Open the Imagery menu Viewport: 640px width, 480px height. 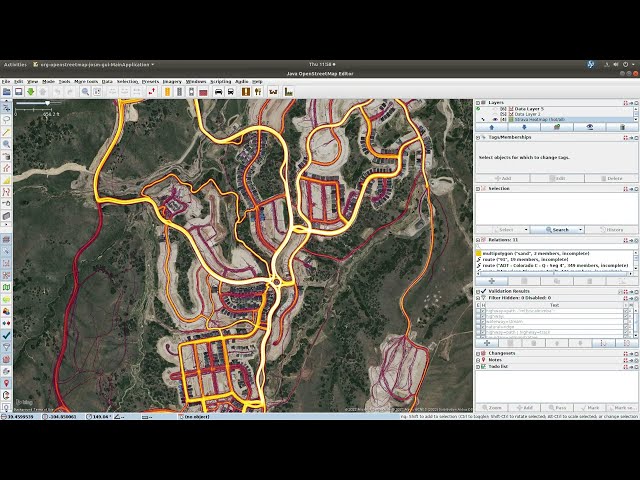click(172, 82)
